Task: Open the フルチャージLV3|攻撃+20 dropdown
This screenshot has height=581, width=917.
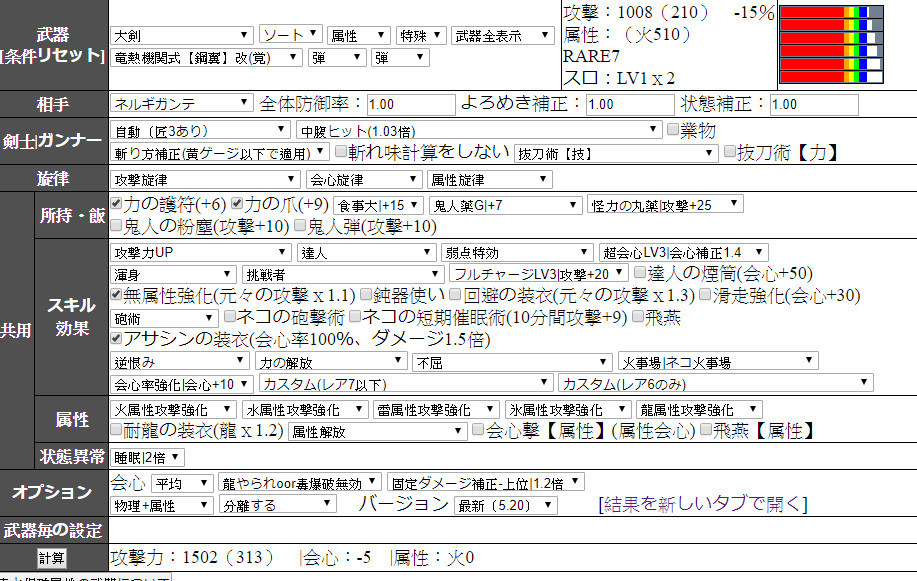Action: [x=539, y=273]
